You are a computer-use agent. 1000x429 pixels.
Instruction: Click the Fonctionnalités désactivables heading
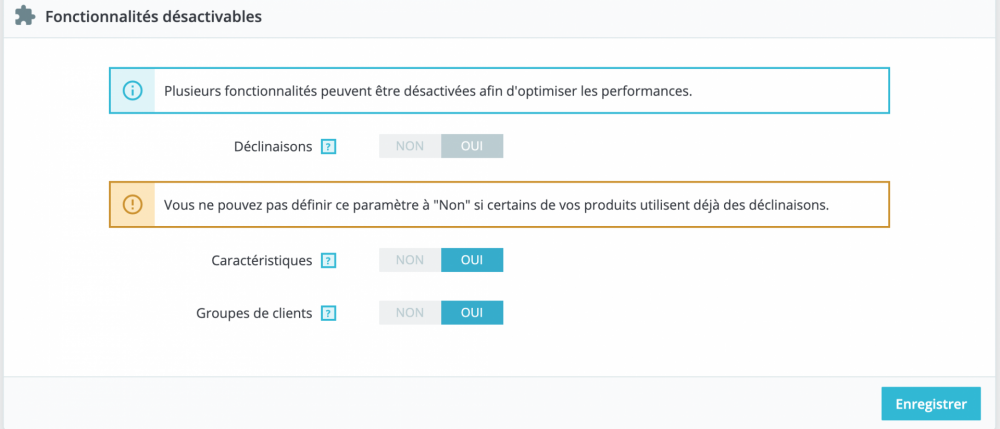(x=154, y=17)
